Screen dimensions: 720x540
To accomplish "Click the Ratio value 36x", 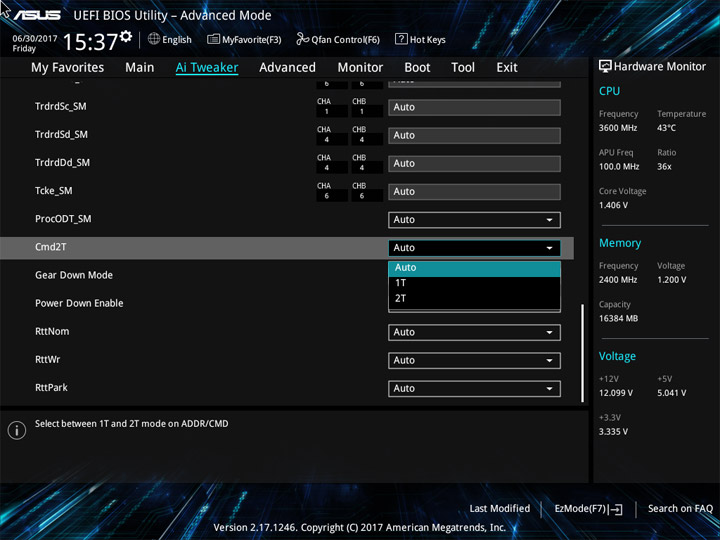I will [x=664, y=167].
